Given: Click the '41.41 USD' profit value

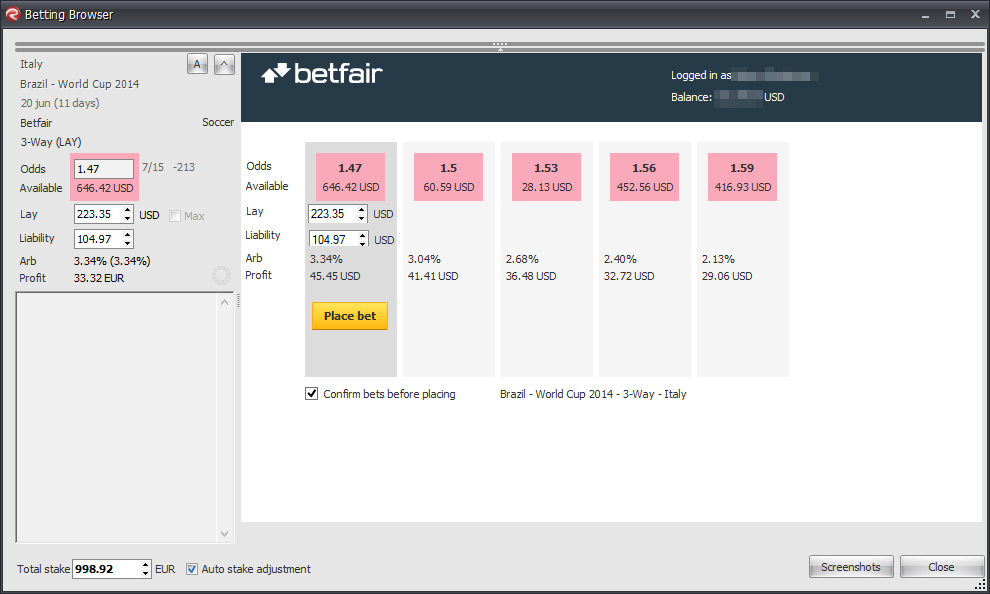Looking at the screenshot, I should pos(433,276).
